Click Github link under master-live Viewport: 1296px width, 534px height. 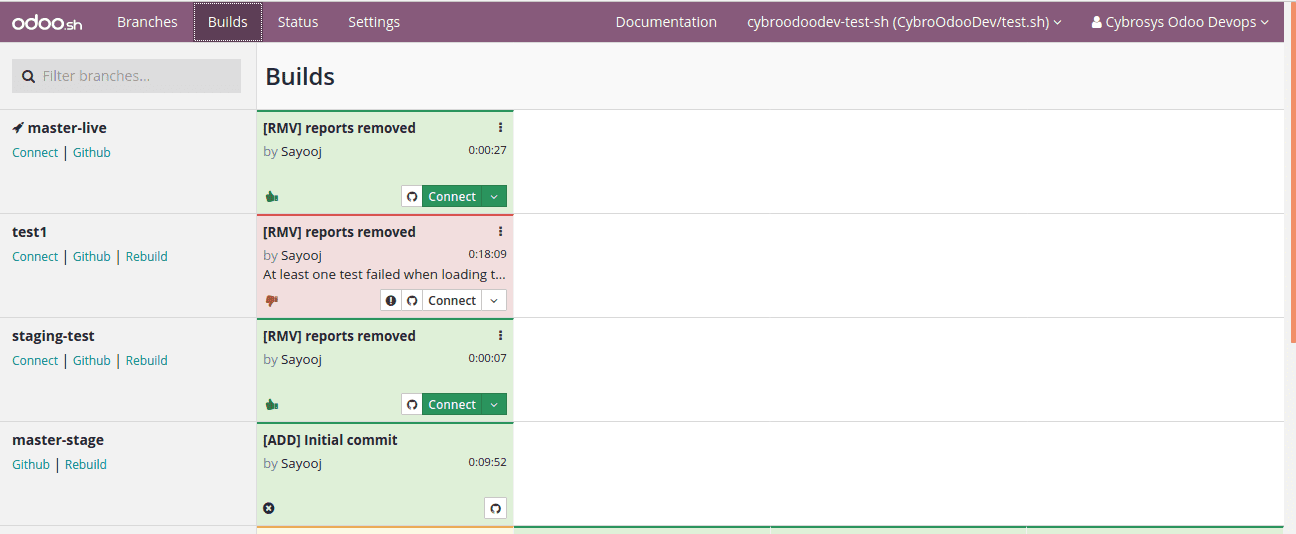click(x=92, y=153)
